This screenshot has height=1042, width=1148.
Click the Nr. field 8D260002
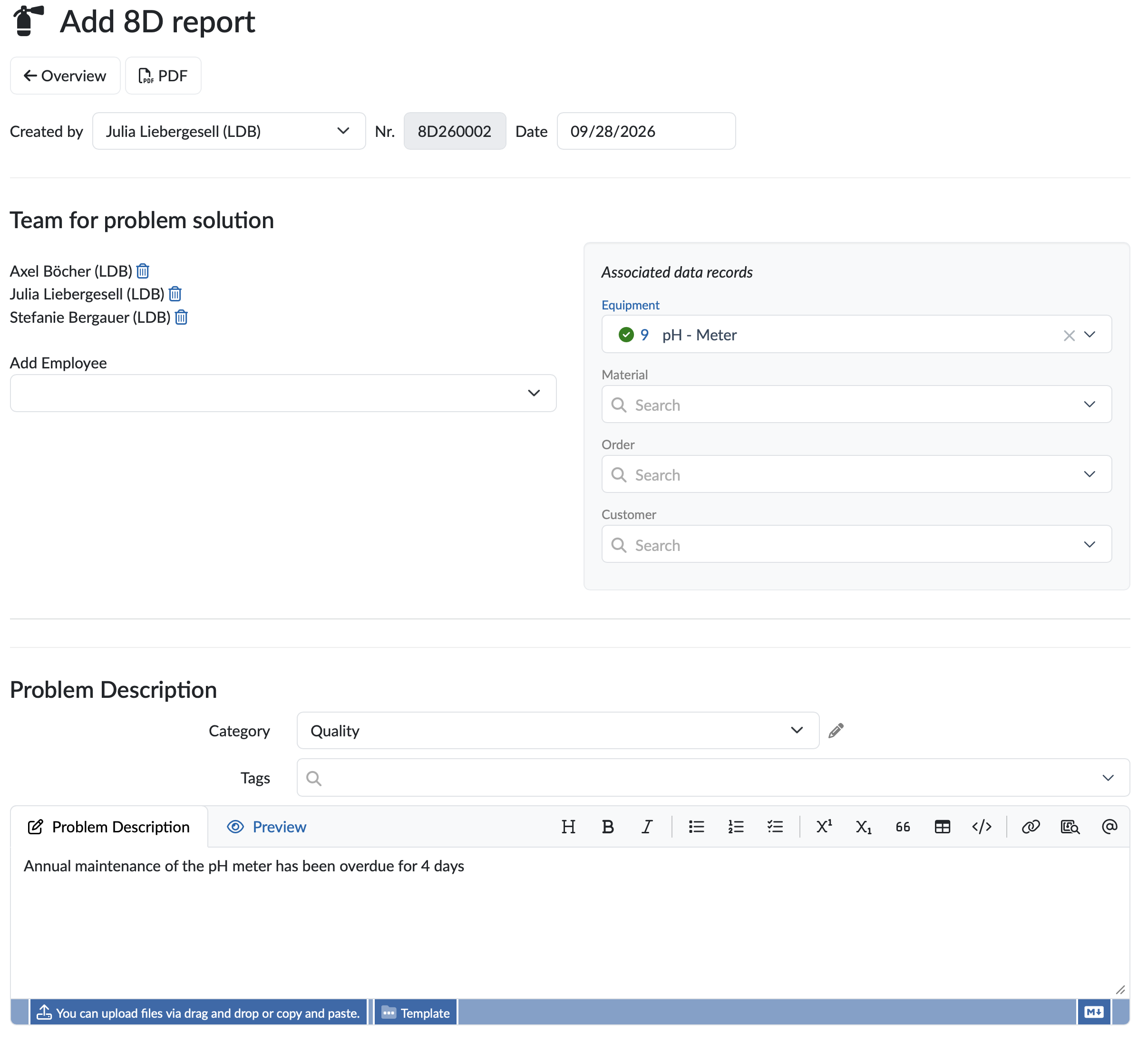(x=456, y=132)
